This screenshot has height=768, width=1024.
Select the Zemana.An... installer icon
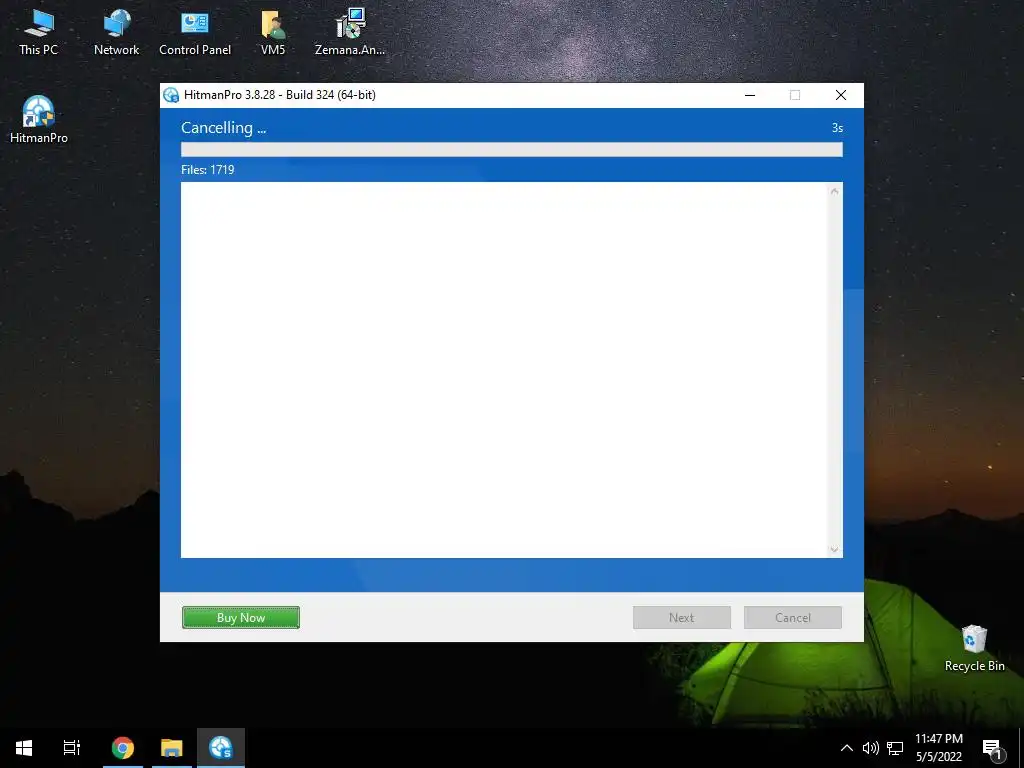tap(350, 32)
